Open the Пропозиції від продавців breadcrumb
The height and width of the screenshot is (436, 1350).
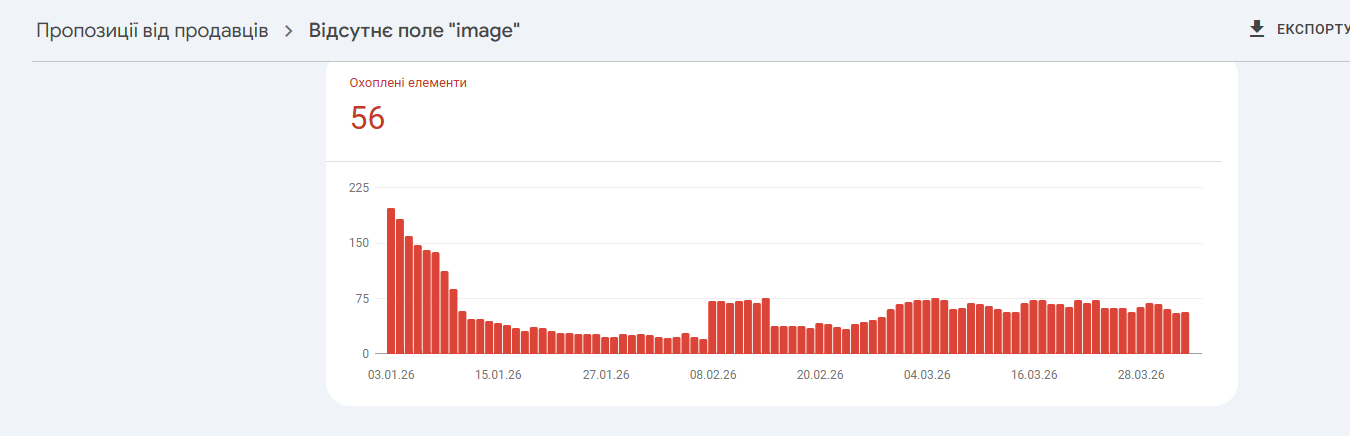click(152, 30)
